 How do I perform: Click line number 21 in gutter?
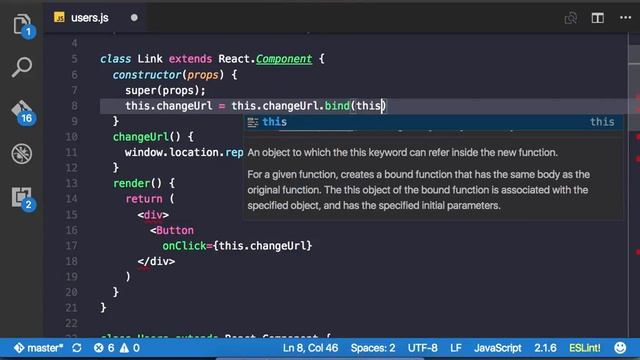click(x=71, y=307)
